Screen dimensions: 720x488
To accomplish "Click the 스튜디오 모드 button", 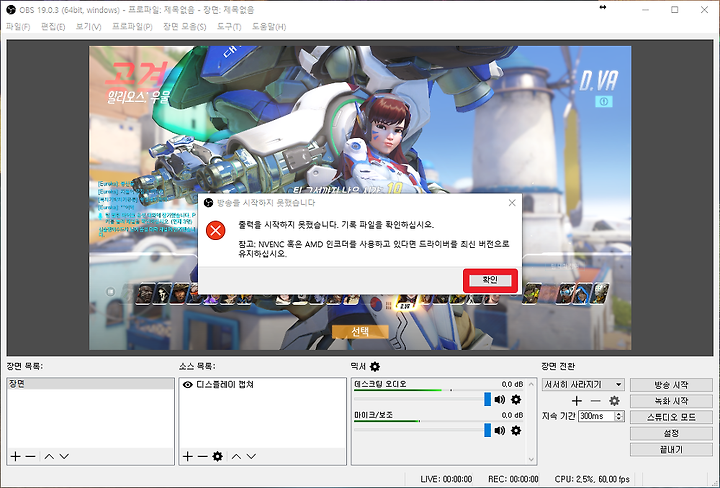I will coord(671,417).
